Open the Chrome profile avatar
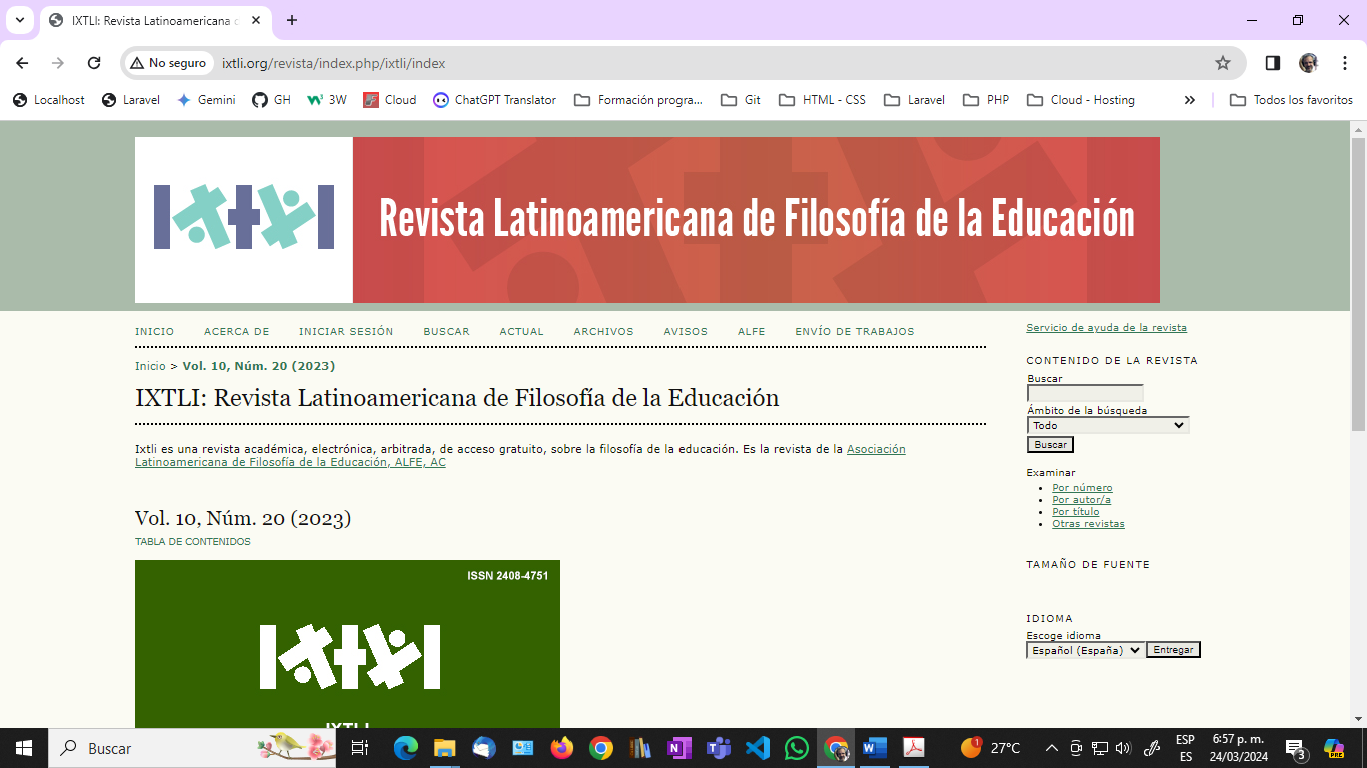1367x768 pixels. 1308,63
